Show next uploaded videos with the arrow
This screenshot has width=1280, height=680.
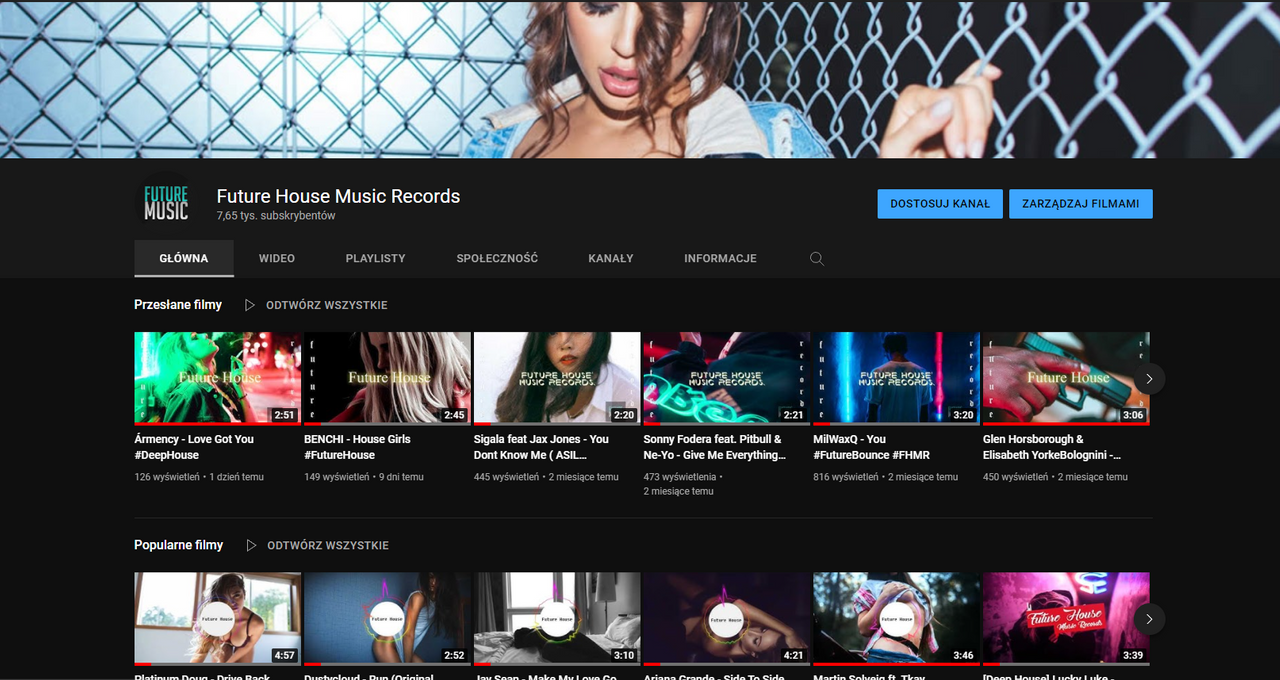tap(1149, 378)
